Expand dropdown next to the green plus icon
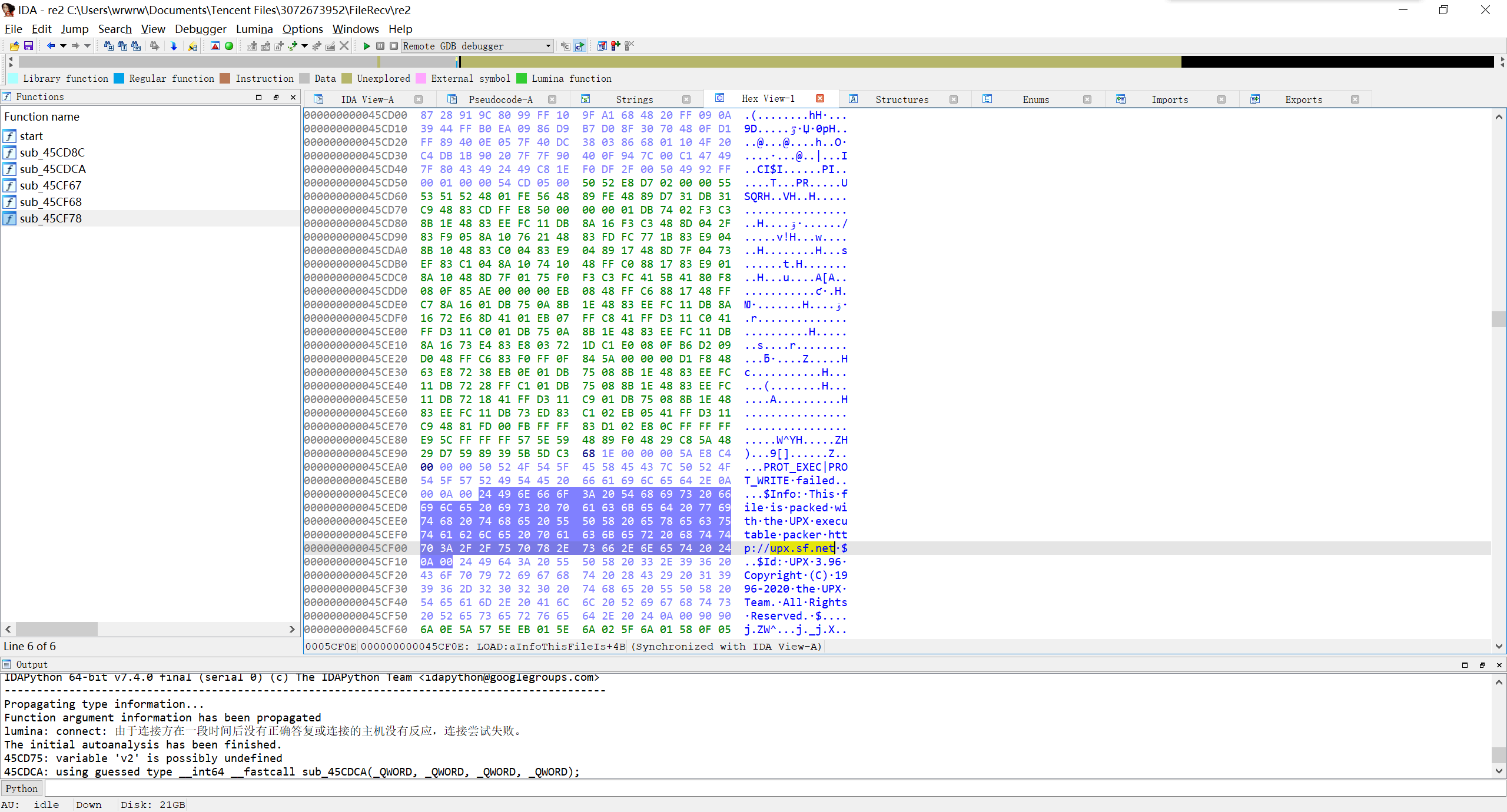Viewport: 1507px width, 812px height. (x=304, y=46)
